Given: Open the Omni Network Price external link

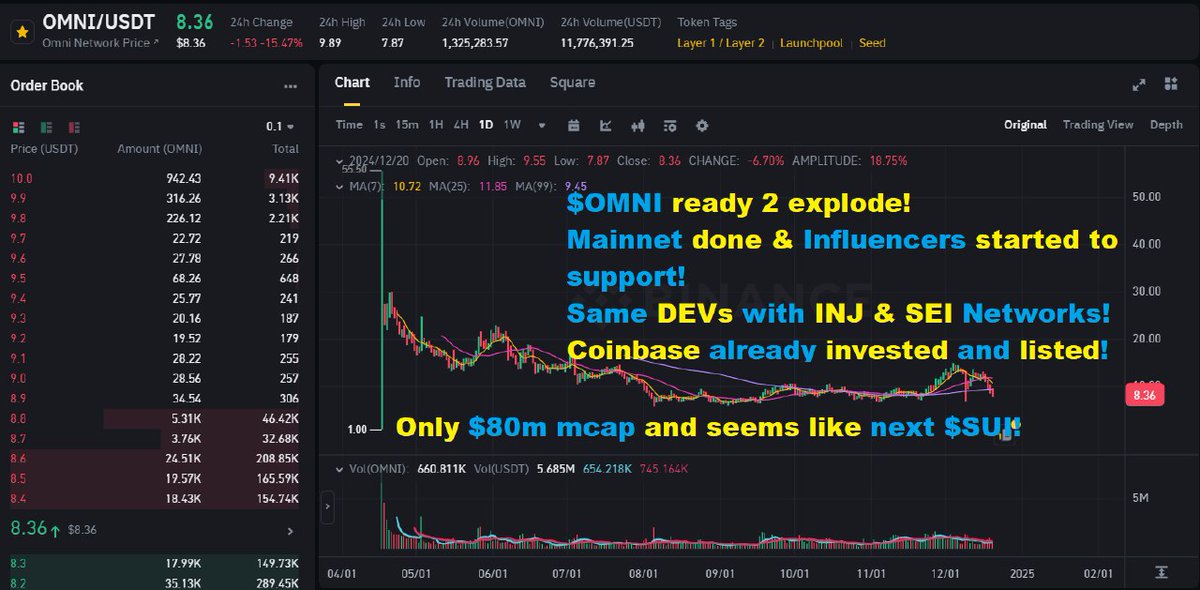Looking at the screenshot, I should [x=100, y=43].
